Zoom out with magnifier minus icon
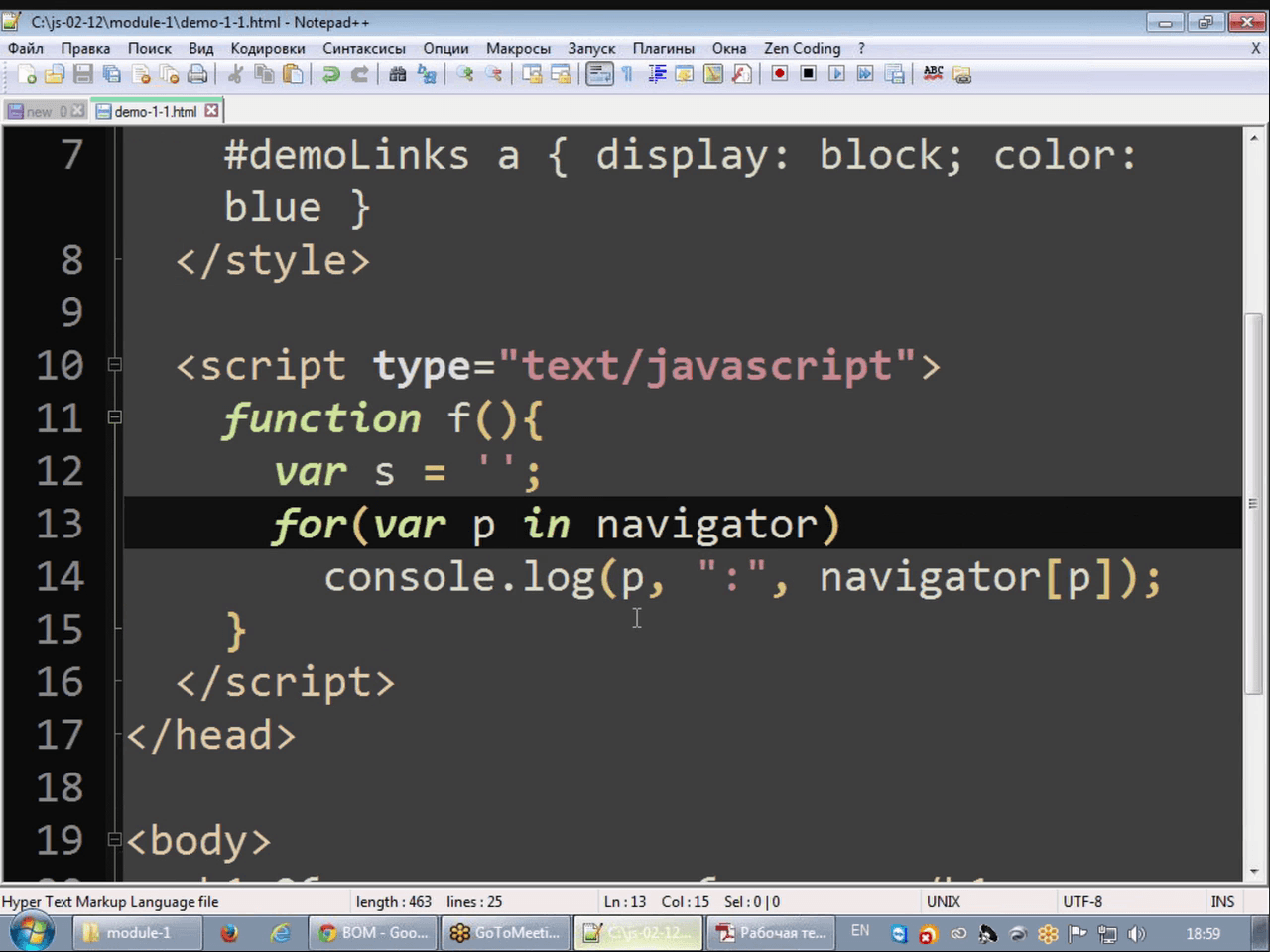 point(492,74)
